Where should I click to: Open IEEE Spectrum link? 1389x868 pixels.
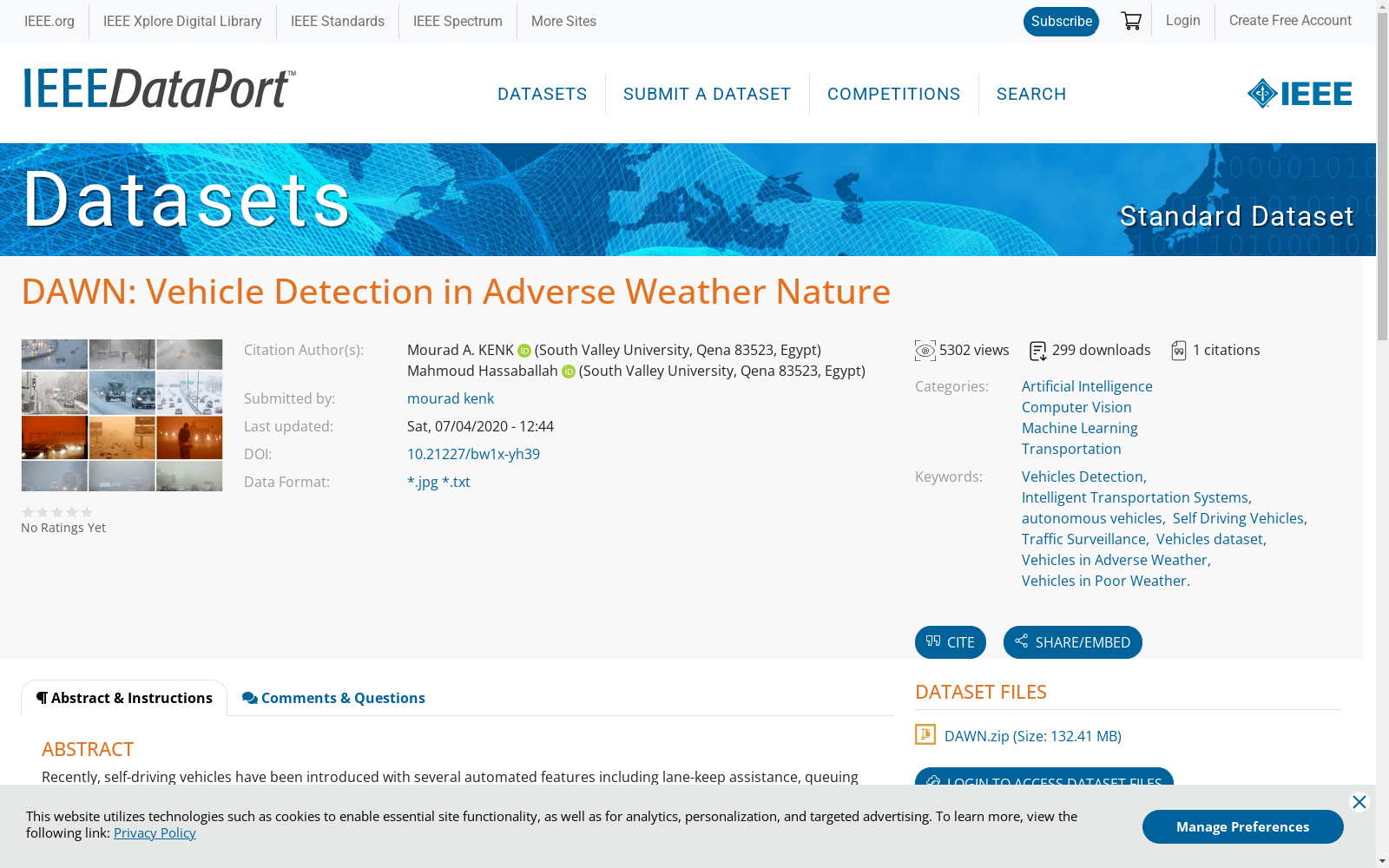[x=458, y=22]
